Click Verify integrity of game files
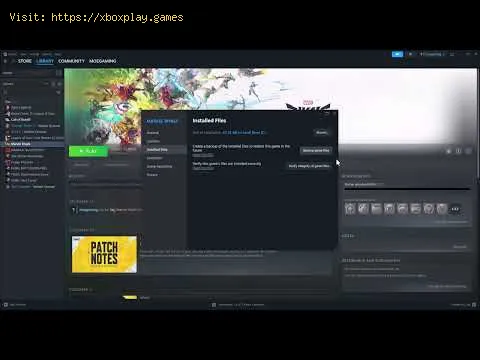 pyautogui.click(x=309, y=166)
